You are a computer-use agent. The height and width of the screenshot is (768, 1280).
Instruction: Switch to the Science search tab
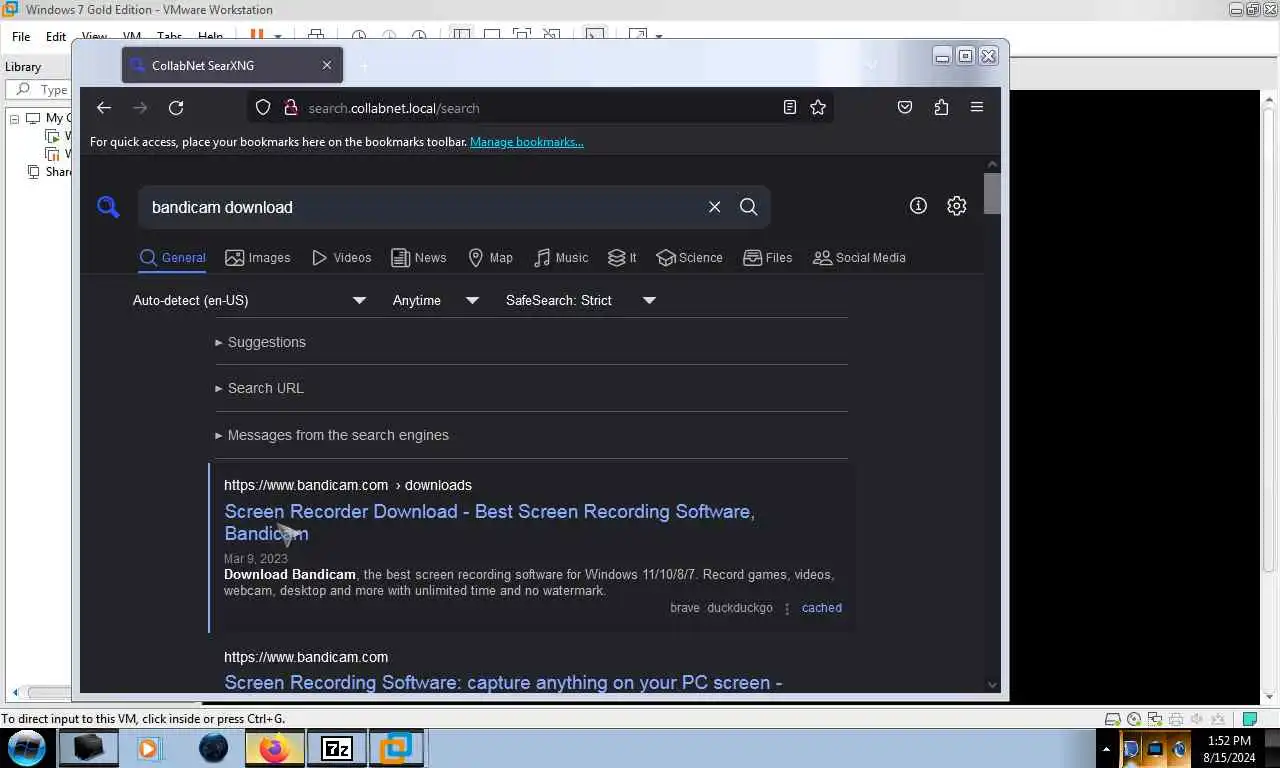tap(689, 257)
